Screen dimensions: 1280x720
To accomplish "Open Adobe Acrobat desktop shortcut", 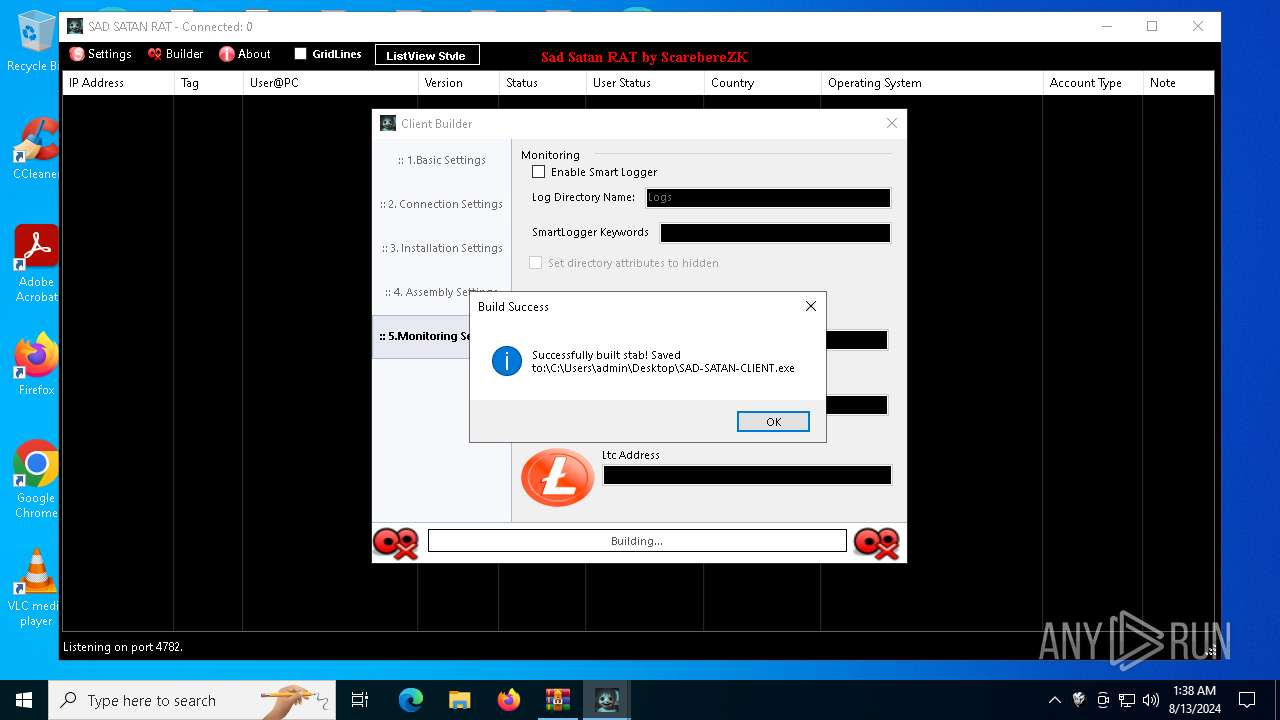I will click(x=36, y=263).
